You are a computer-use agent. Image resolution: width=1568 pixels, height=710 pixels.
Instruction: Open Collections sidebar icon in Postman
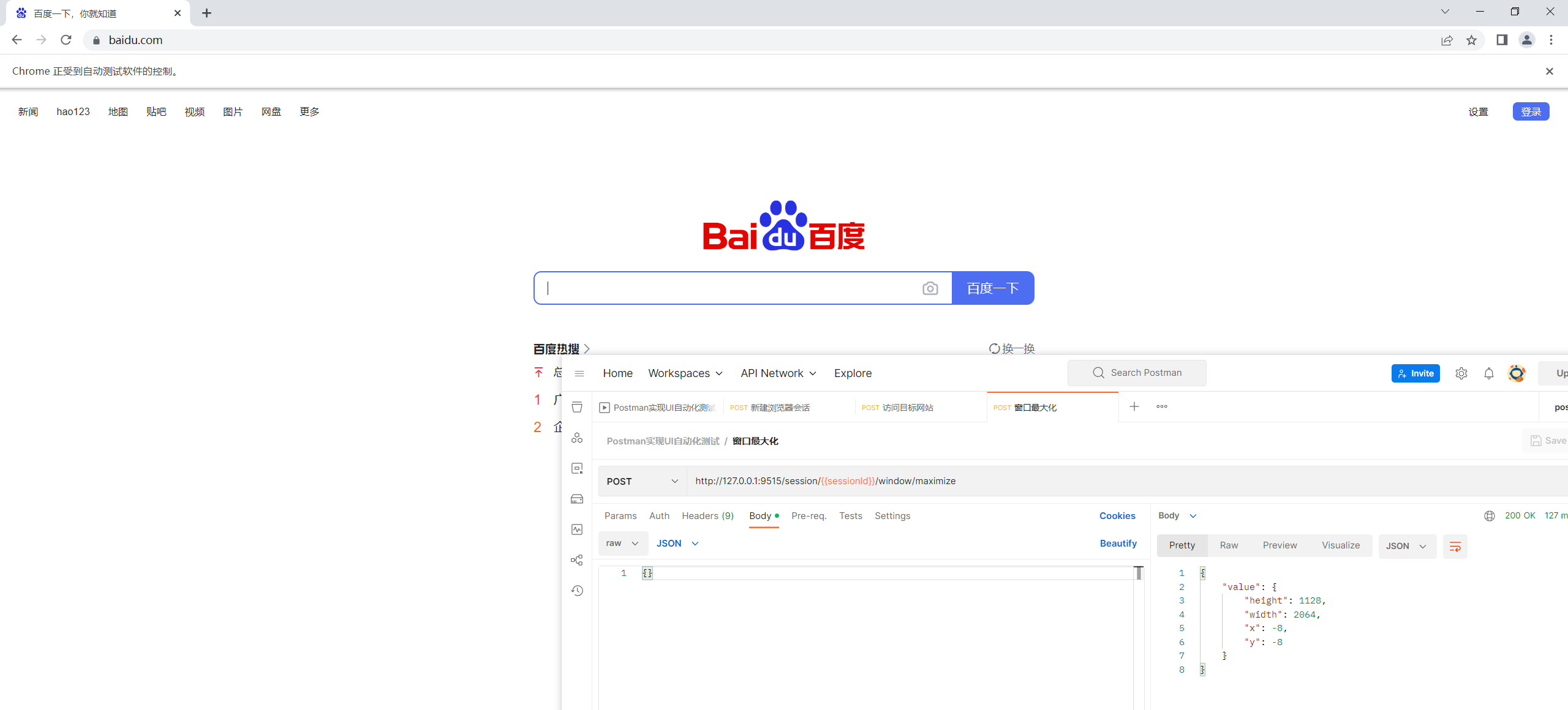[x=577, y=408]
